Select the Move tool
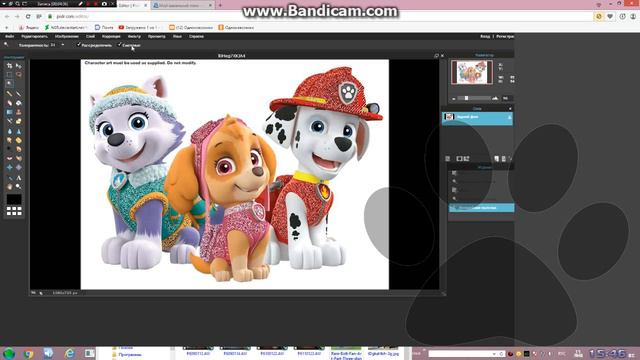The image size is (640, 360). tap(18, 66)
